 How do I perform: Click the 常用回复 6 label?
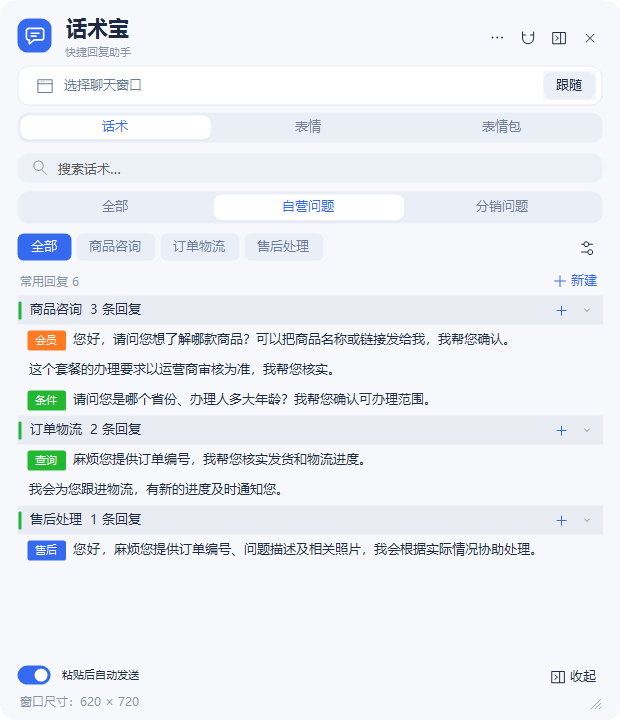pos(50,281)
